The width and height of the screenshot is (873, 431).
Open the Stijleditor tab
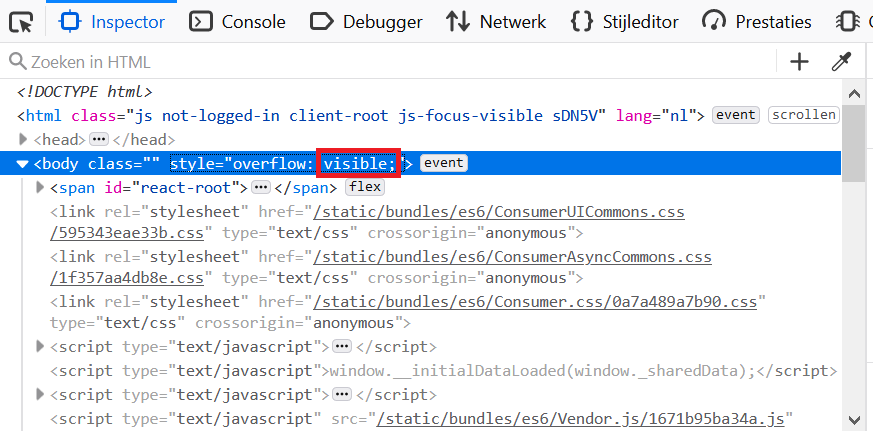(x=624, y=21)
